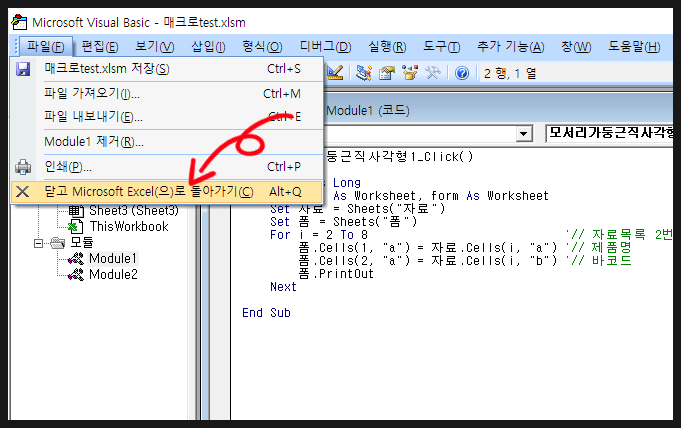Click the Sheet3 worksheet icon in tree
Screen dimensions: 681x428
(x=76, y=211)
